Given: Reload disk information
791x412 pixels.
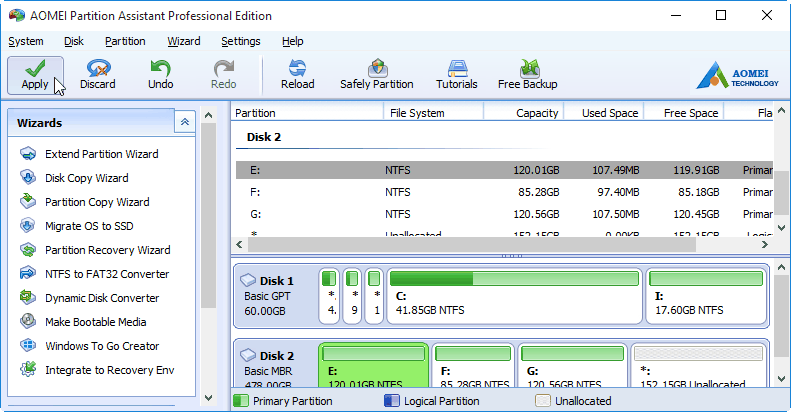Looking at the screenshot, I should 298,75.
